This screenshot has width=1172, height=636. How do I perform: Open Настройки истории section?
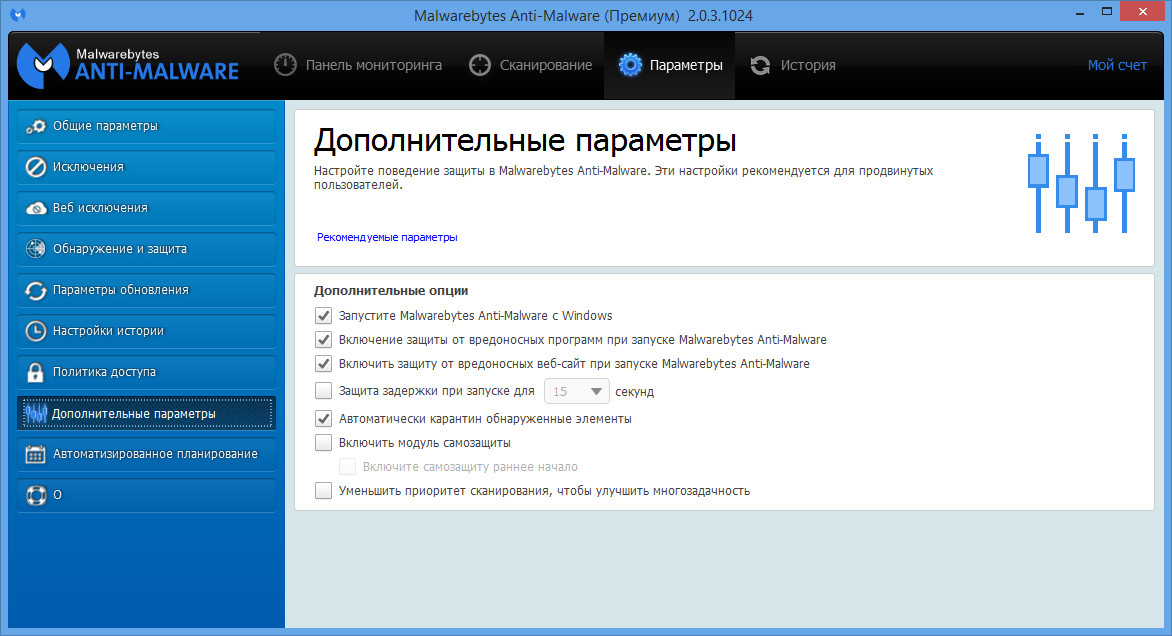click(146, 331)
